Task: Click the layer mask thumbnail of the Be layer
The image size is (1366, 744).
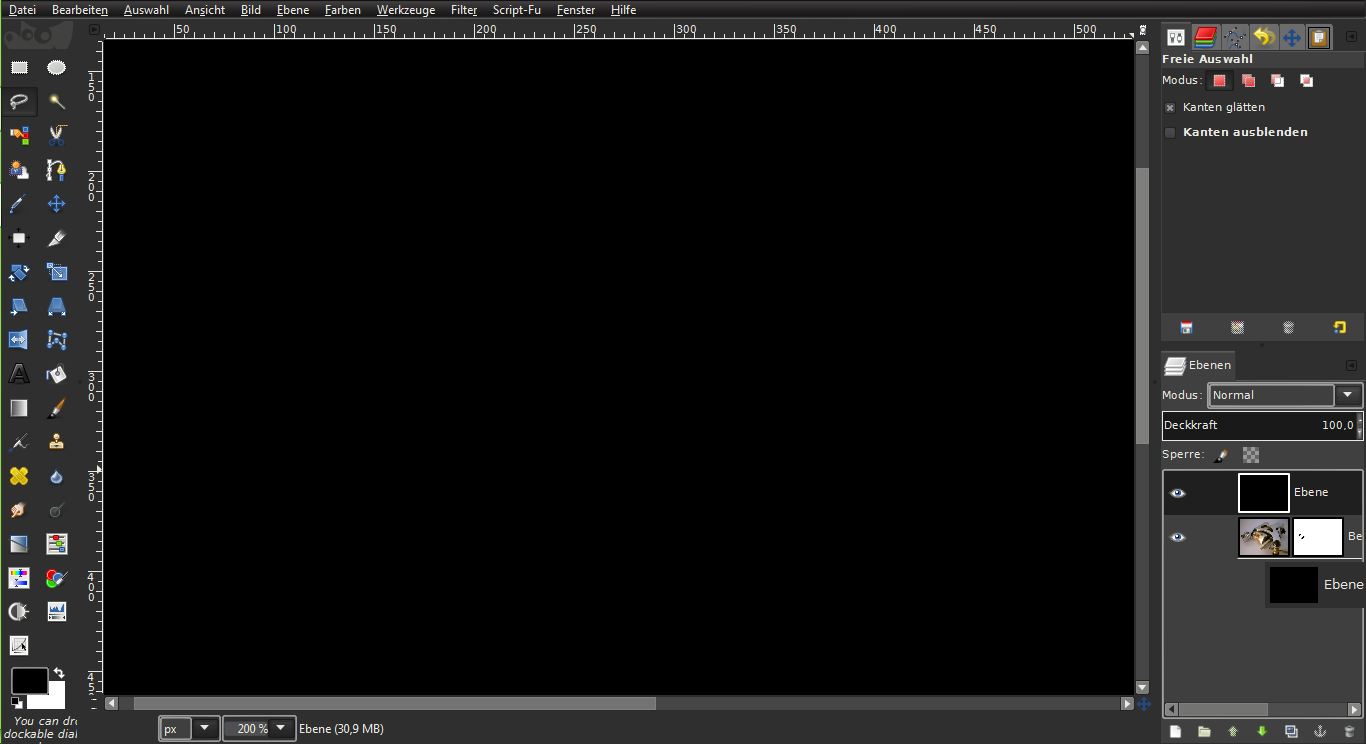Action: pos(1317,537)
